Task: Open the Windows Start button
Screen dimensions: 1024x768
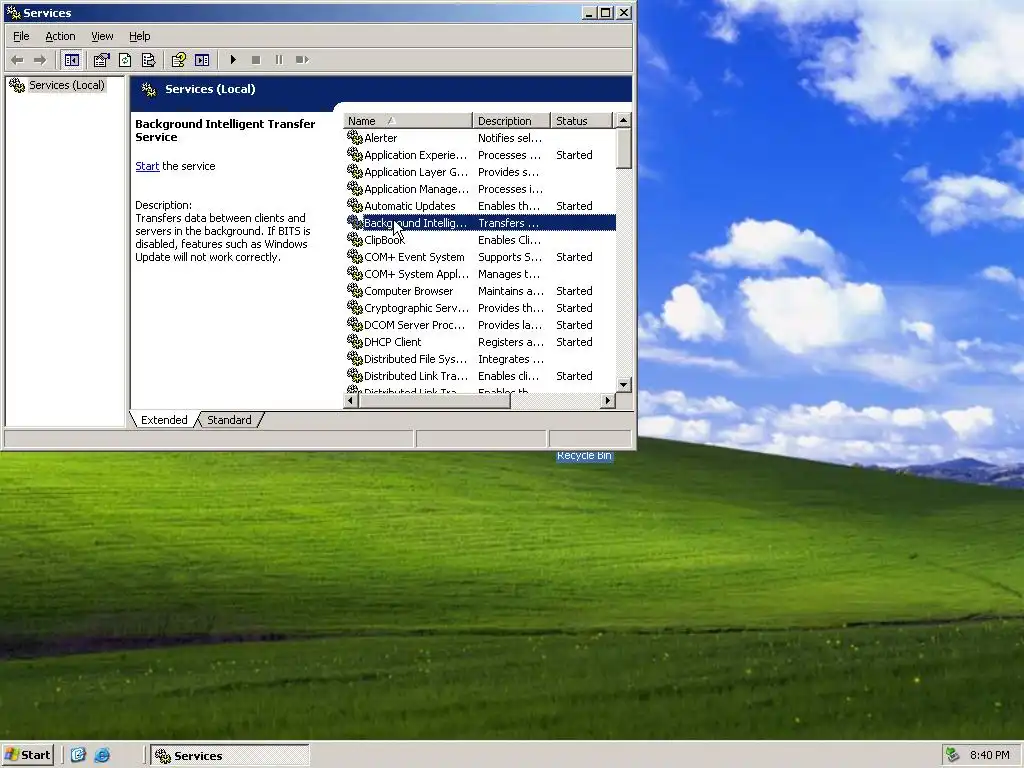Action: point(28,755)
